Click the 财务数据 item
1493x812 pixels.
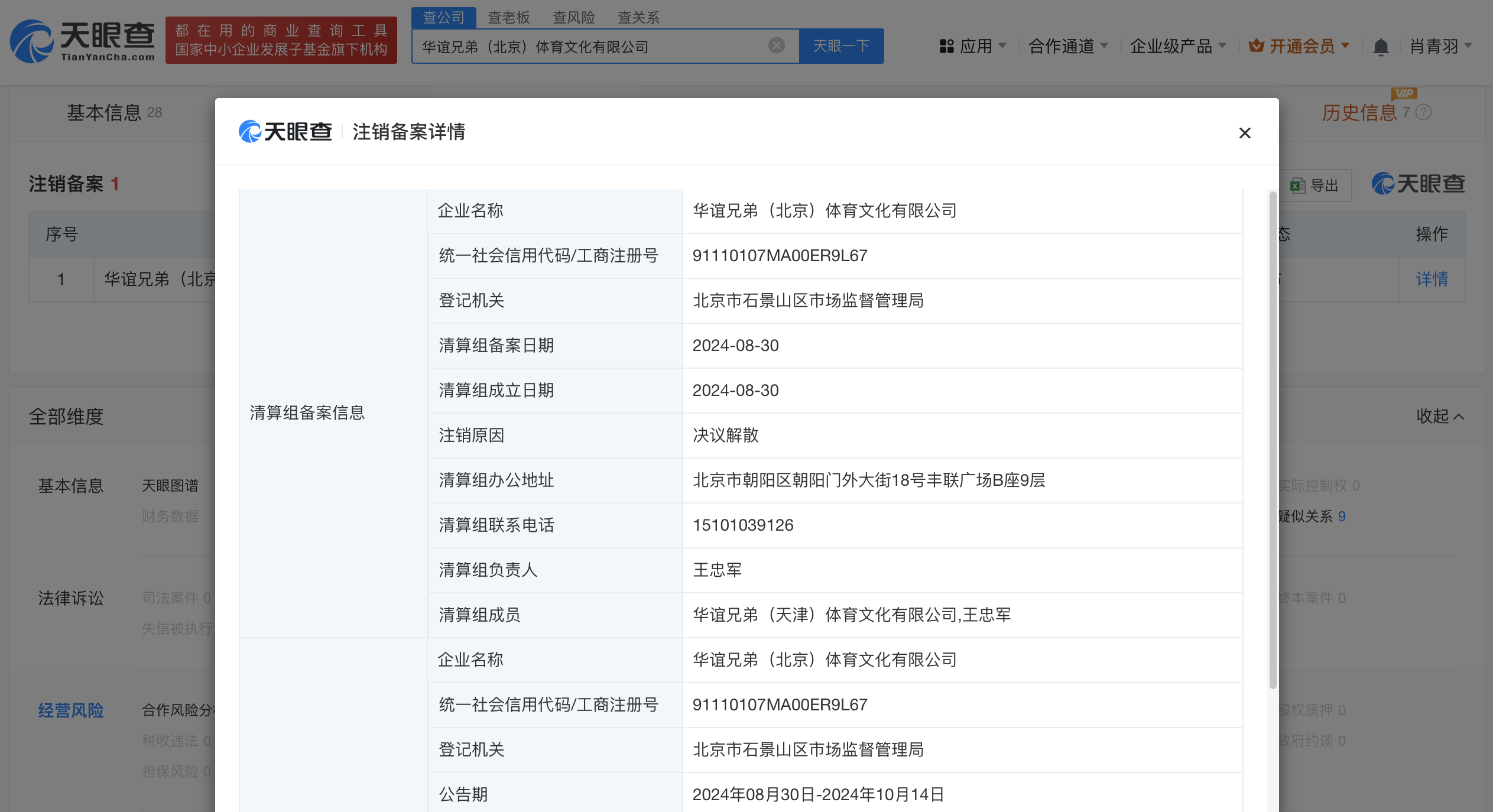coord(170,517)
